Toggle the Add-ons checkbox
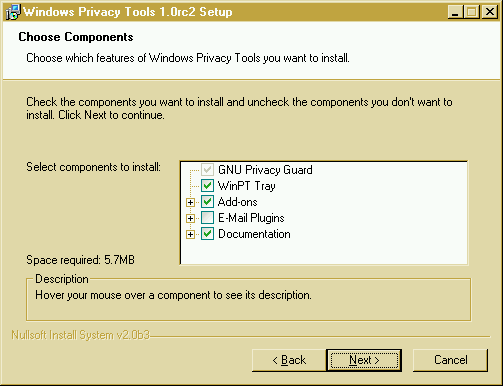 [x=207, y=201]
